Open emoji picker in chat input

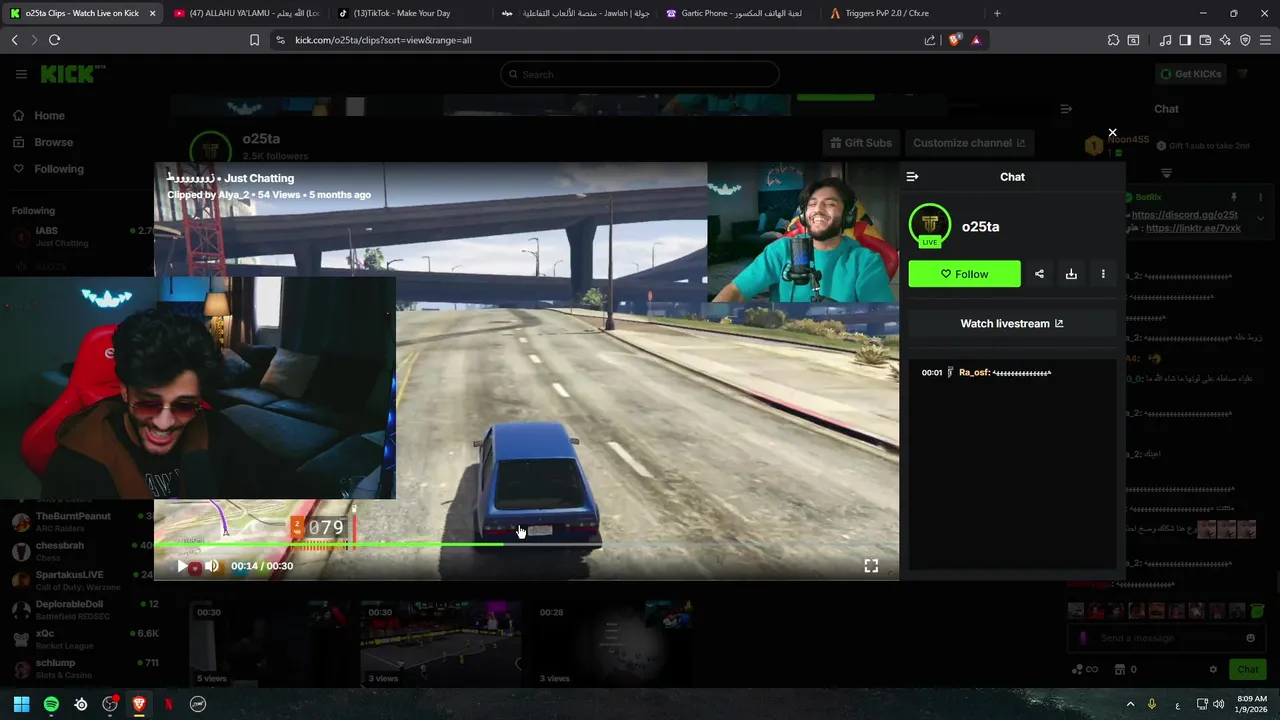(1251, 638)
